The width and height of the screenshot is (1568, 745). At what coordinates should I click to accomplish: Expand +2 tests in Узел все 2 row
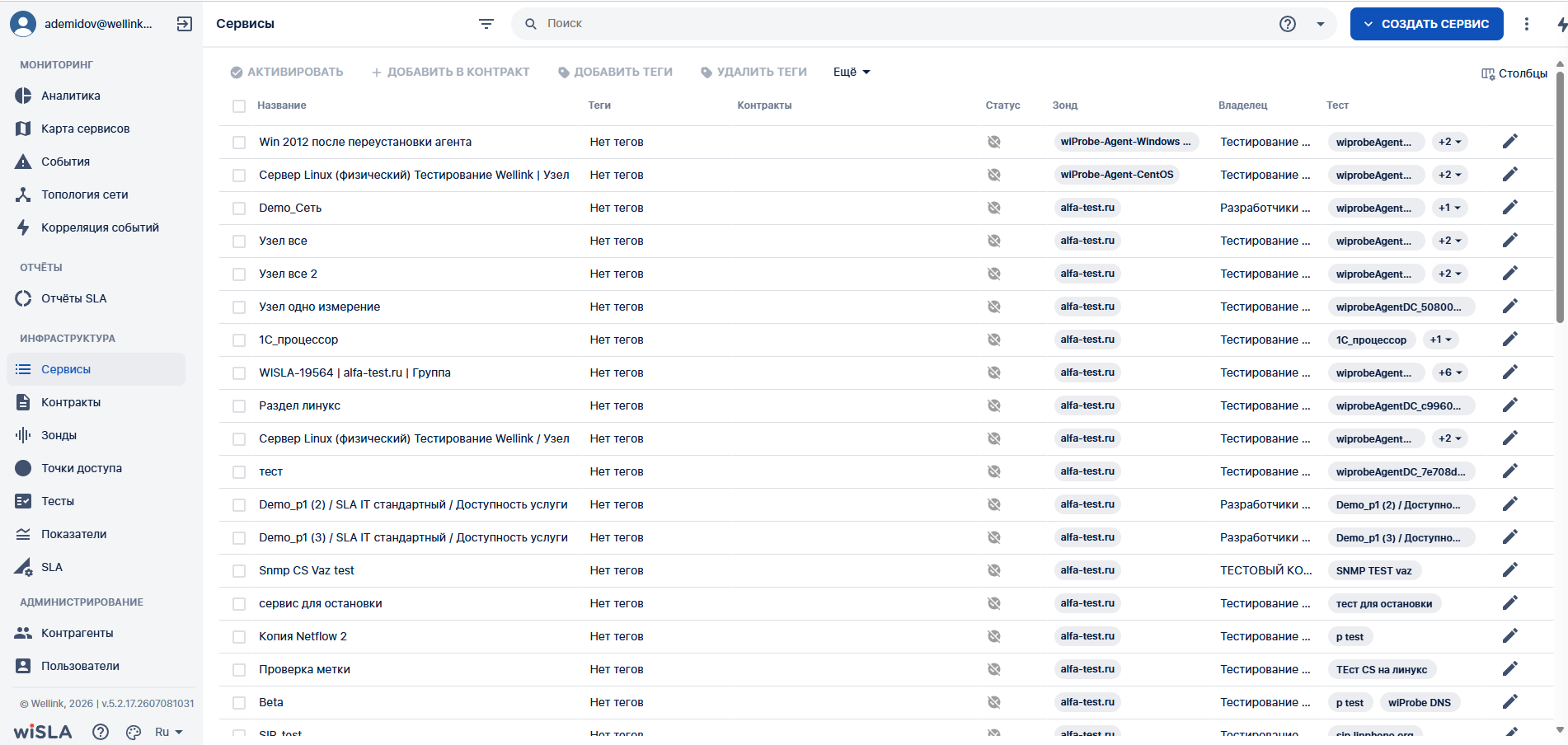(x=1450, y=274)
